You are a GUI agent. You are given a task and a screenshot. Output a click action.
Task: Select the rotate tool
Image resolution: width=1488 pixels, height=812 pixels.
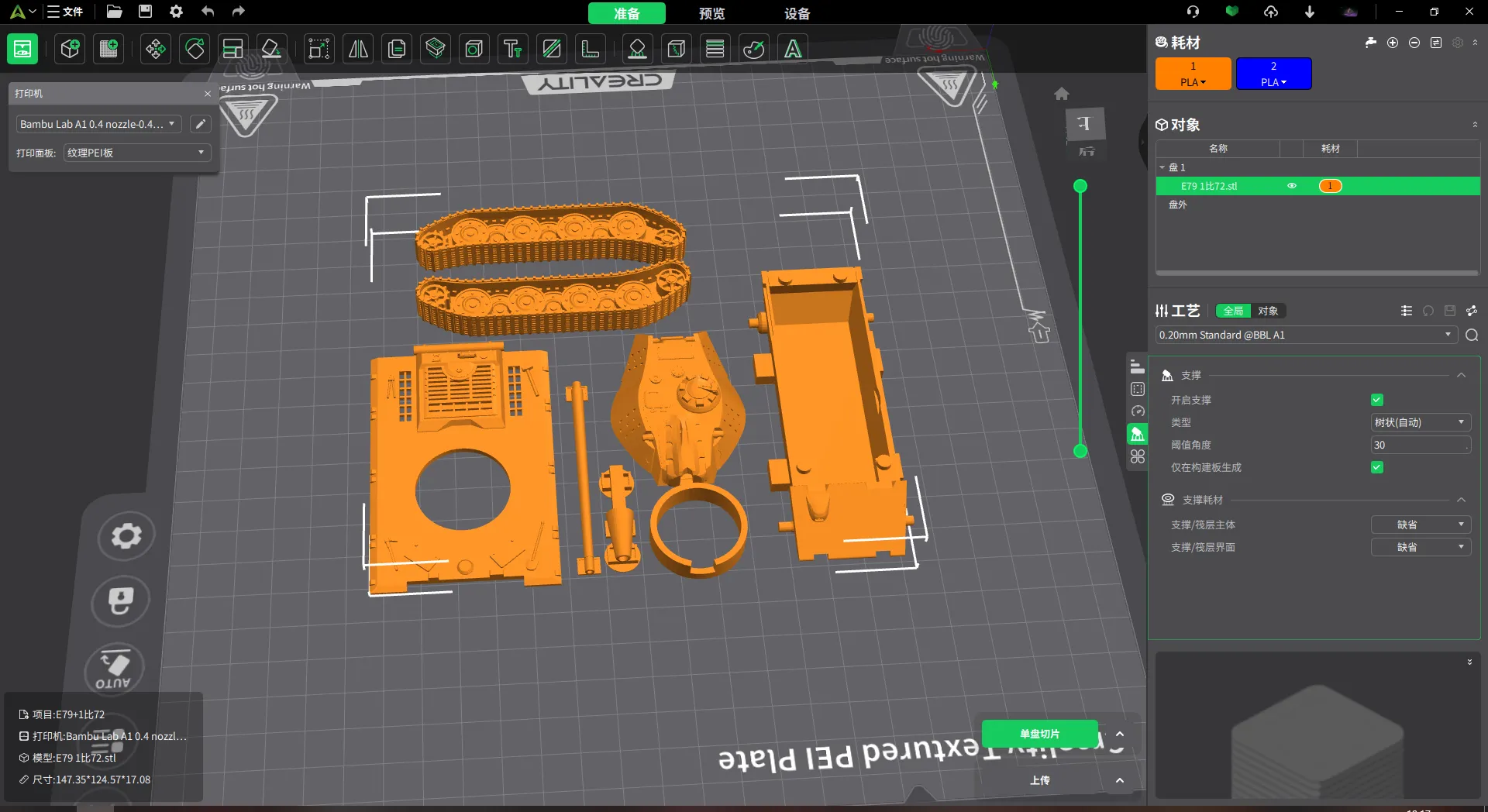[x=195, y=50]
